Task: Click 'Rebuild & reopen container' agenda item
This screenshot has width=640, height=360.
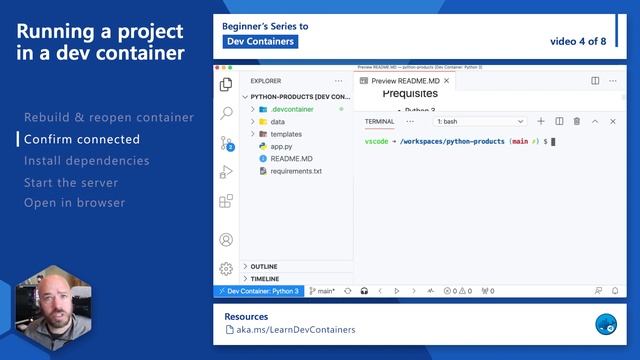Action: click(109, 118)
